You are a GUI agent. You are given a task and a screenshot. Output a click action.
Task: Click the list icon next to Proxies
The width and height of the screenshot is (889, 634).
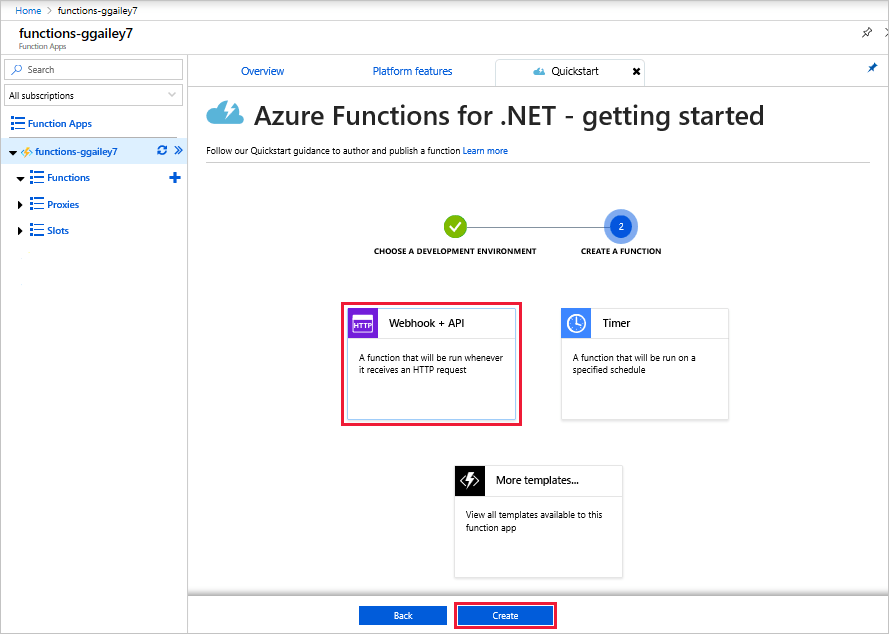click(x=37, y=204)
